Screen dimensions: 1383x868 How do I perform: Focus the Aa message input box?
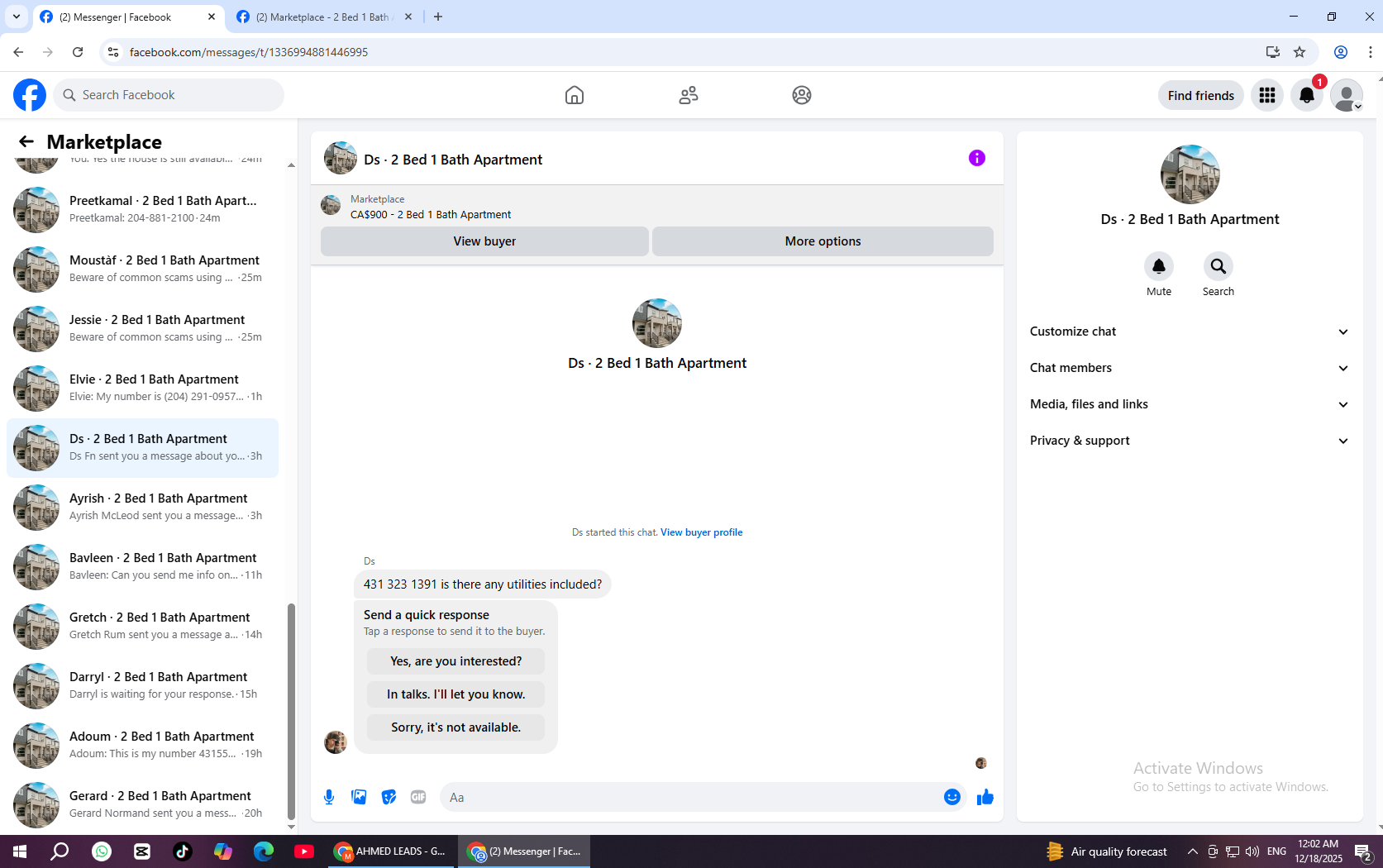click(690, 797)
